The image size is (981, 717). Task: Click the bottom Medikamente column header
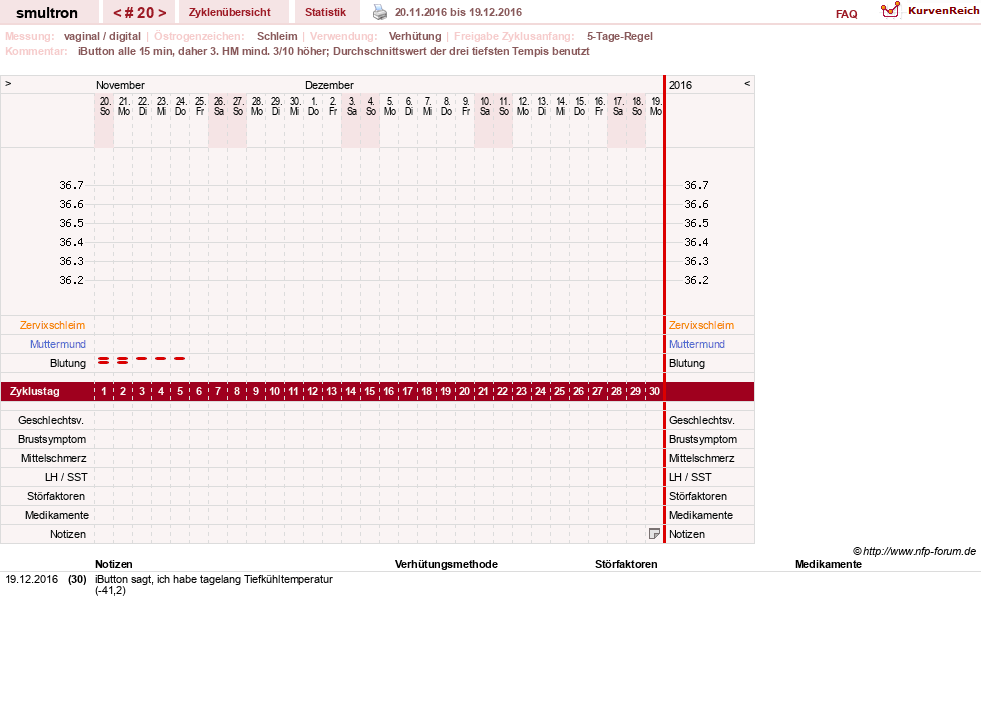(828, 564)
